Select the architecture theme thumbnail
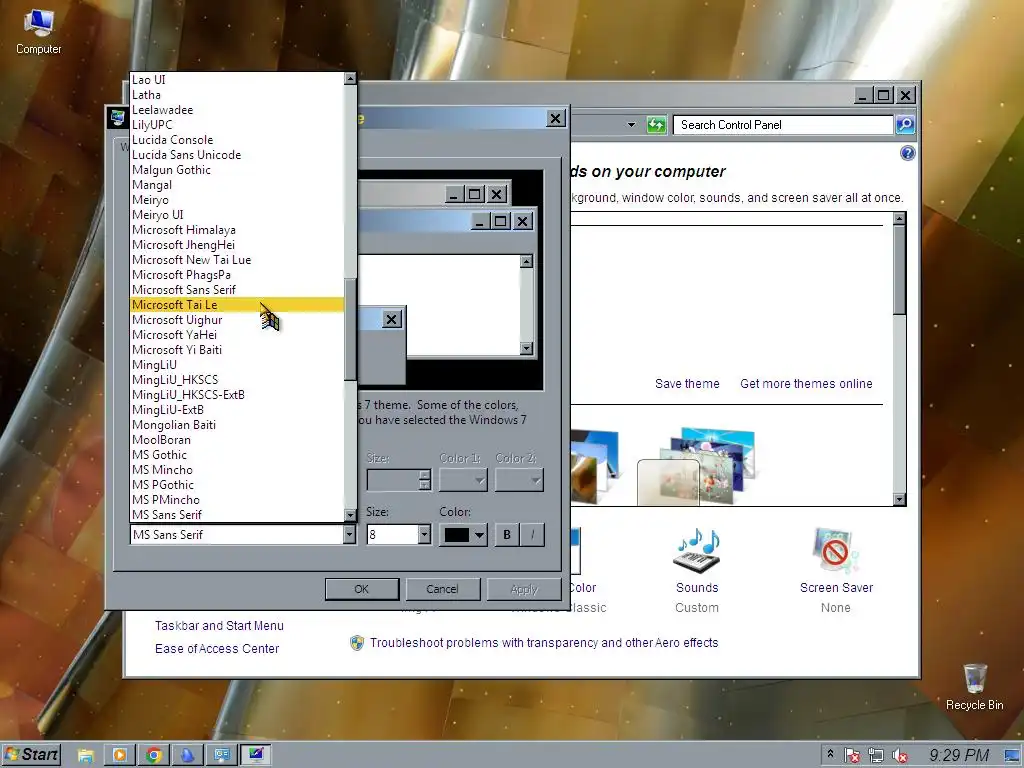1024x768 pixels. click(x=595, y=465)
